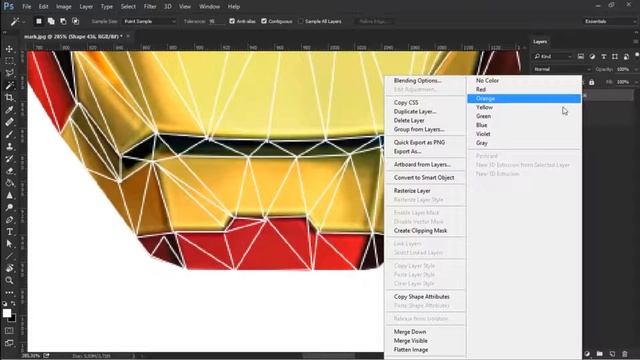Select the Move tool

click(x=9, y=49)
